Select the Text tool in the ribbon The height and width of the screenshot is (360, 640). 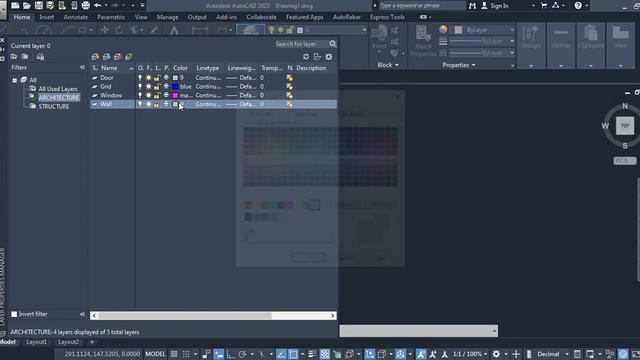pyautogui.click(x=174, y=30)
